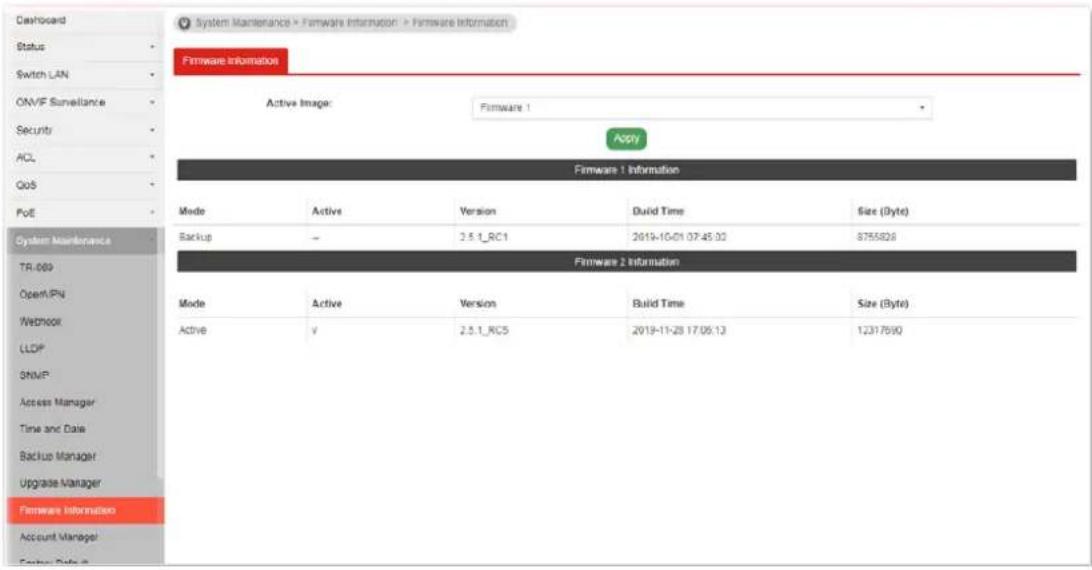The height and width of the screenshot is (570, 1092).
Task: Expand the ACL menu
Action: click(x=85, y=157)
